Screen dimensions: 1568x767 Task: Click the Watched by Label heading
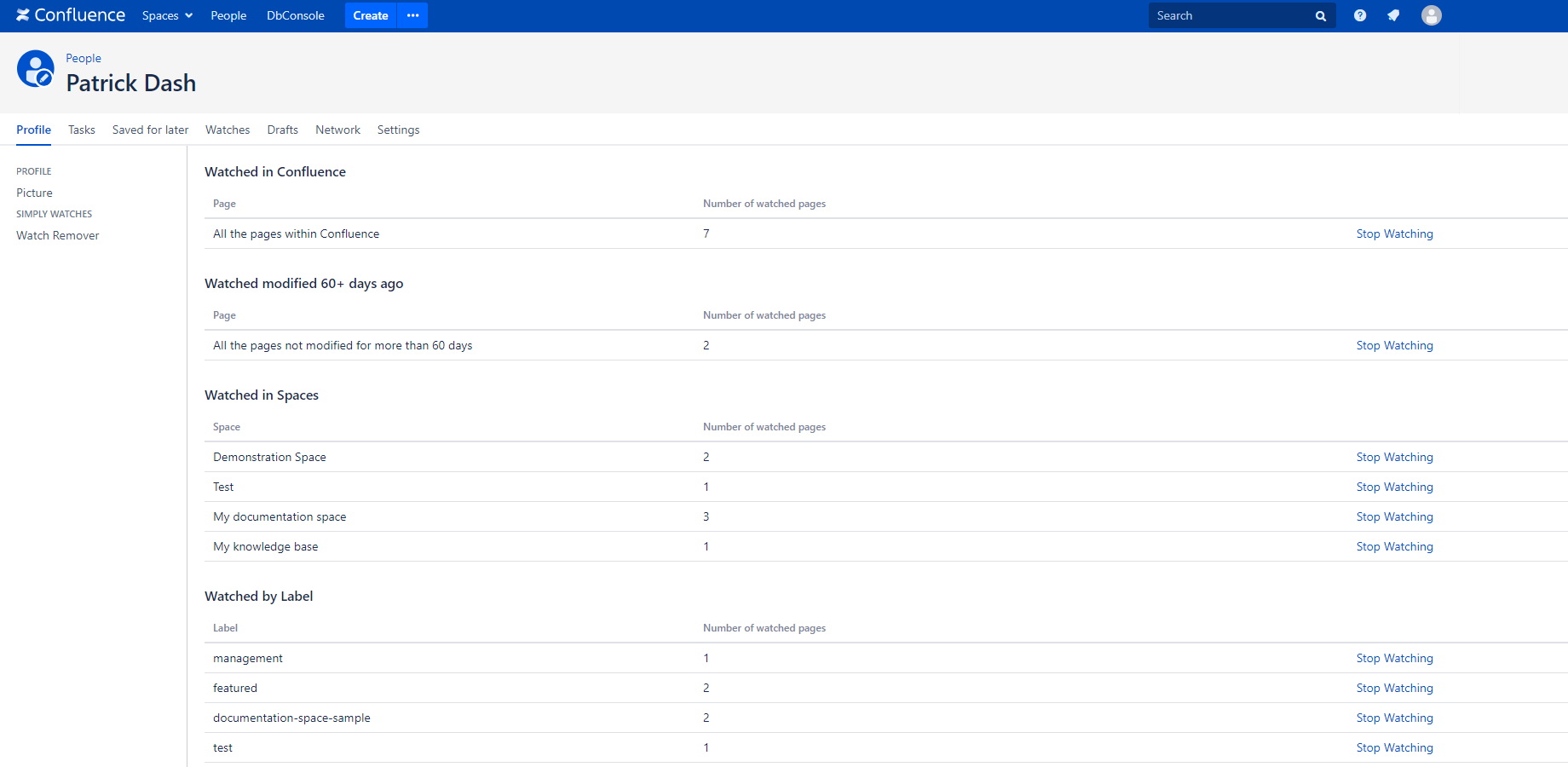259,596
